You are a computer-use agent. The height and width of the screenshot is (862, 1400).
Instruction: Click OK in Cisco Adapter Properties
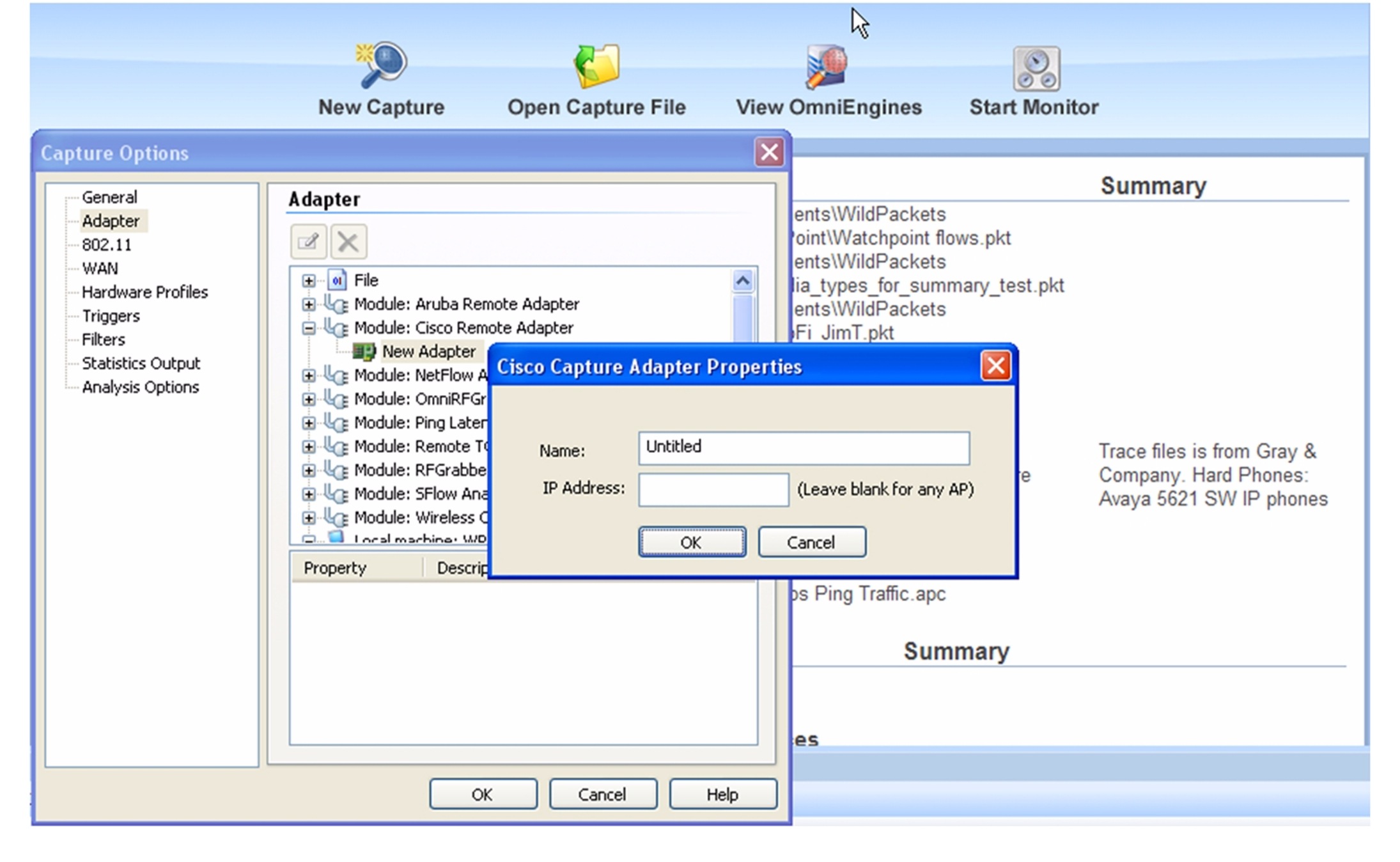692,542
